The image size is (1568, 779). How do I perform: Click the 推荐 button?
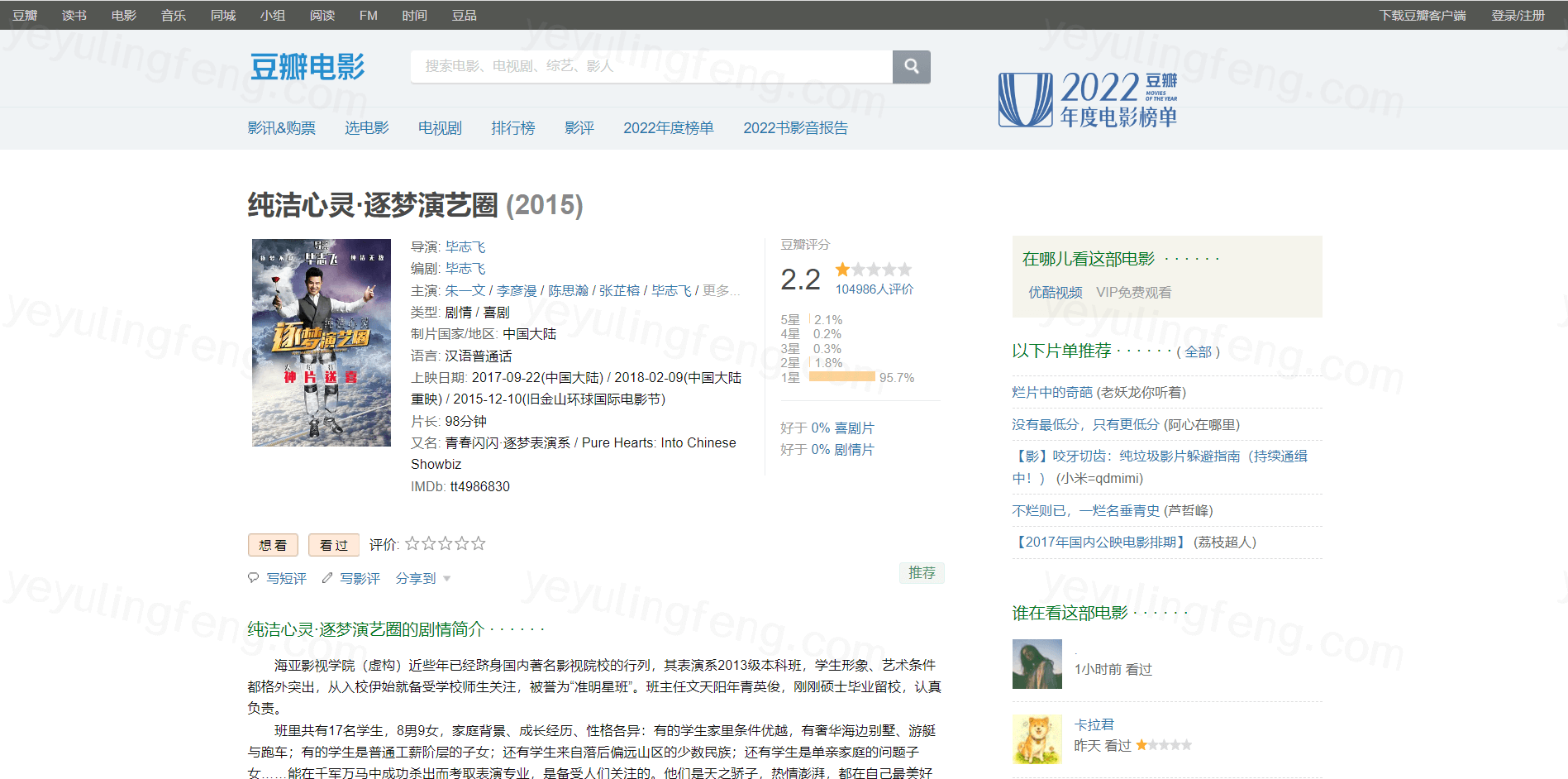(x=922, y=572)
